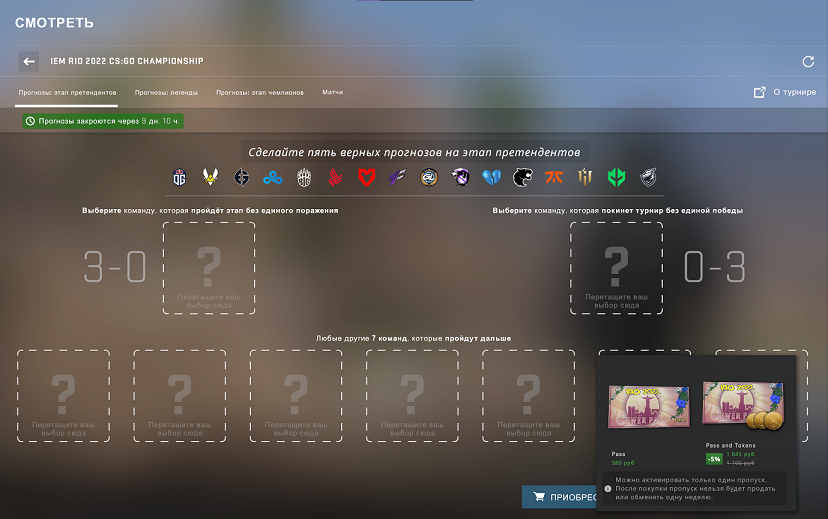Click the Прогнозы закроются countdown badge

click(x=103, y=121)
